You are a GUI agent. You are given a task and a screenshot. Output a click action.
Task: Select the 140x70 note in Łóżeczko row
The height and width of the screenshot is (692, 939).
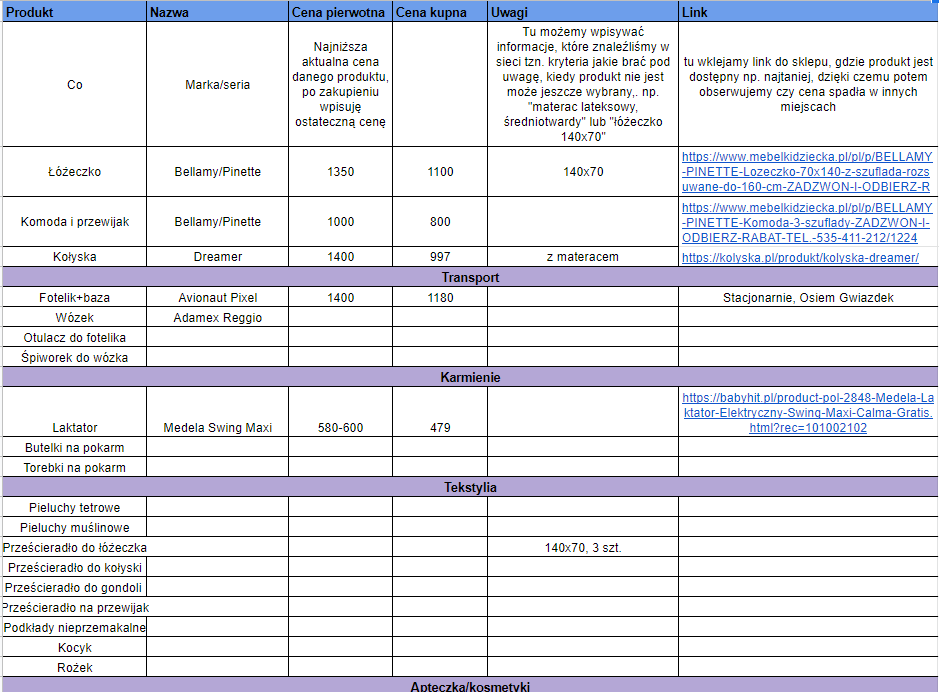pyautogui.click(x=583, y=172)
